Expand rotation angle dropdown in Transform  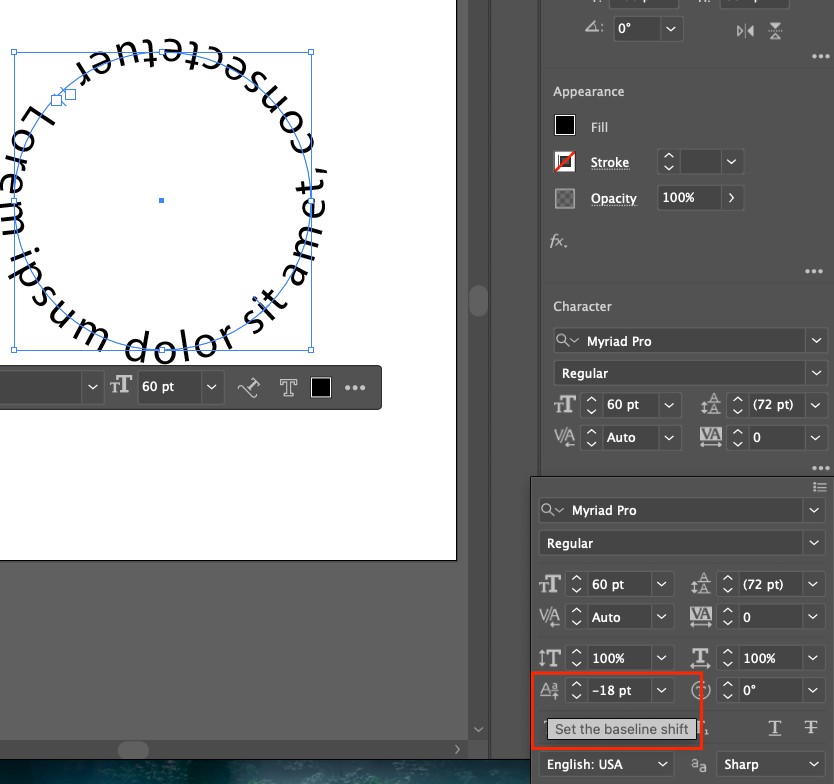coord(671,29)
